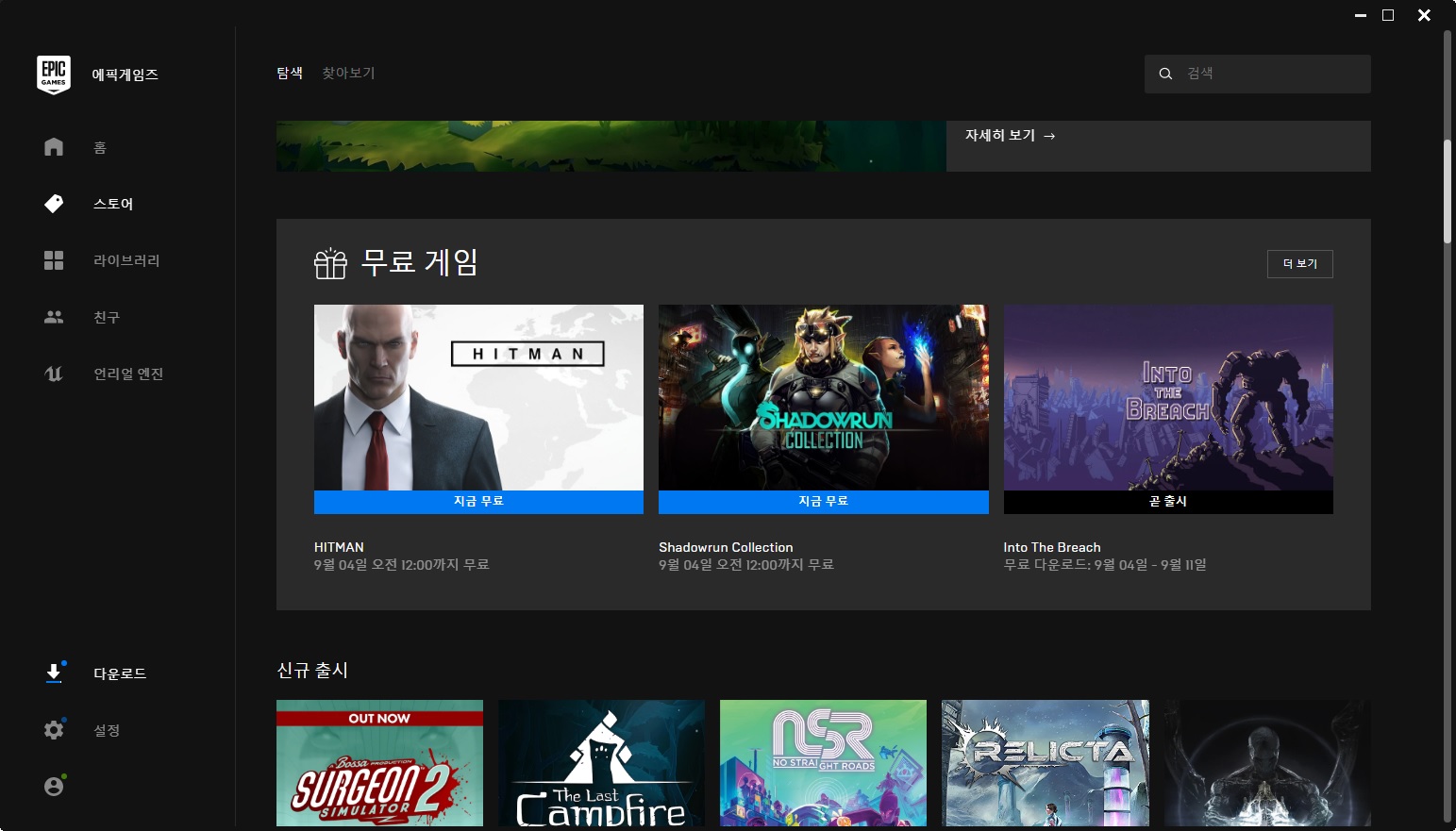
Task: Click the vertical scrollbar thumb
Action: (1448, 191)
